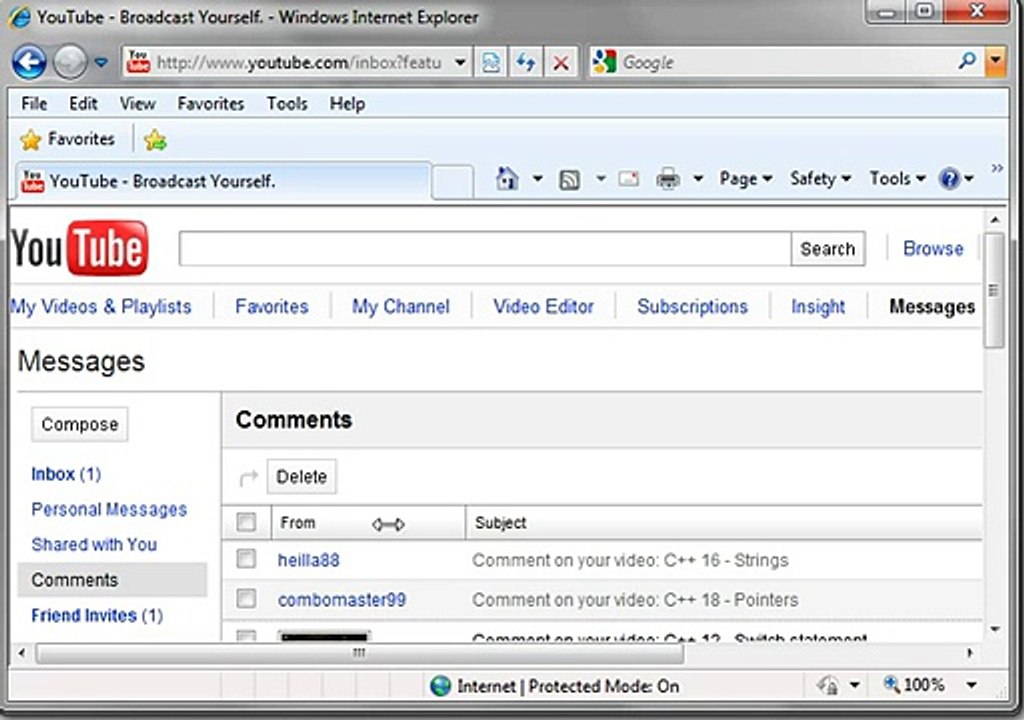This screenshot has height=720, width=1024.
Task: Open Friend Invites (1)
Action: click(97, 615)
